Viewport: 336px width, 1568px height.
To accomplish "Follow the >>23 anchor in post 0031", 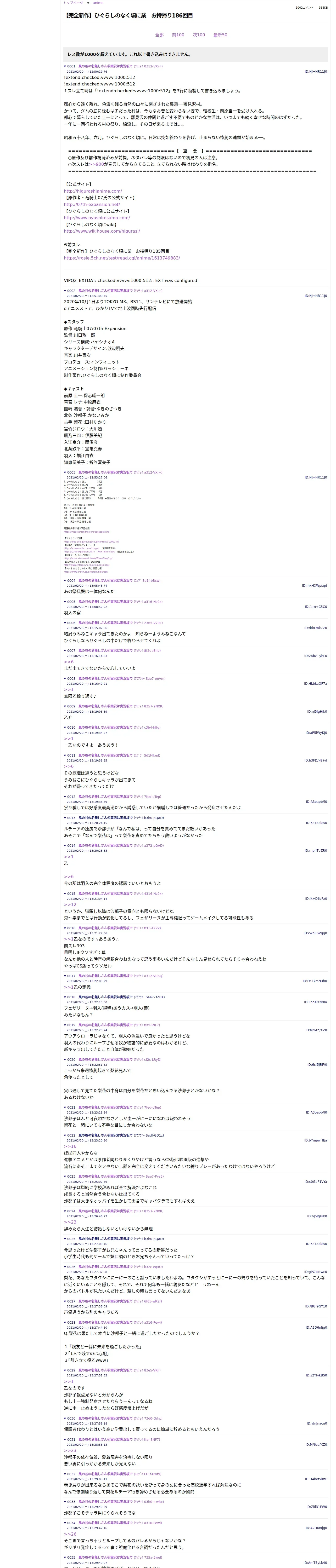I will coord(70,1450).
